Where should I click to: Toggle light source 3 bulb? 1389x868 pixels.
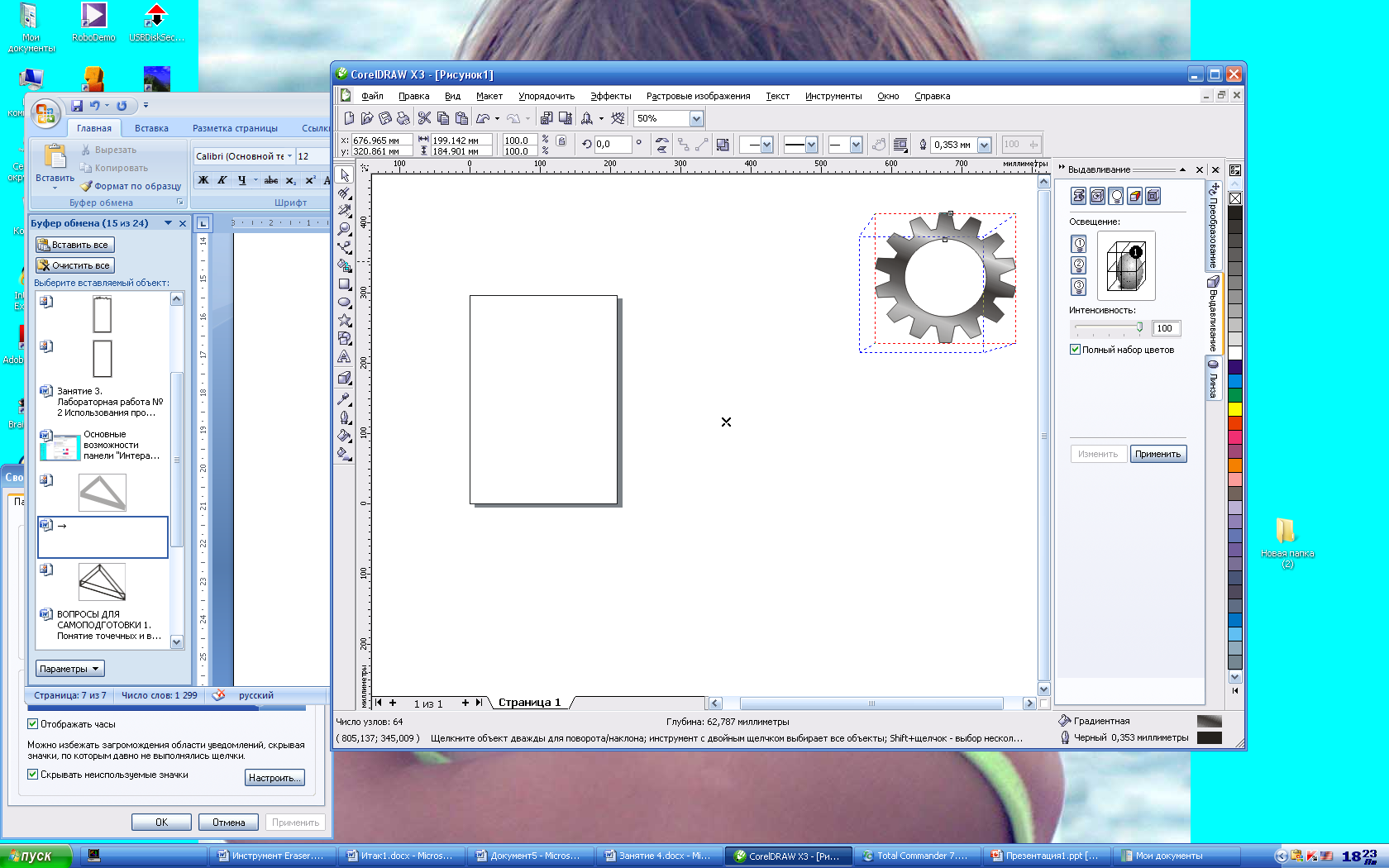1079,287
